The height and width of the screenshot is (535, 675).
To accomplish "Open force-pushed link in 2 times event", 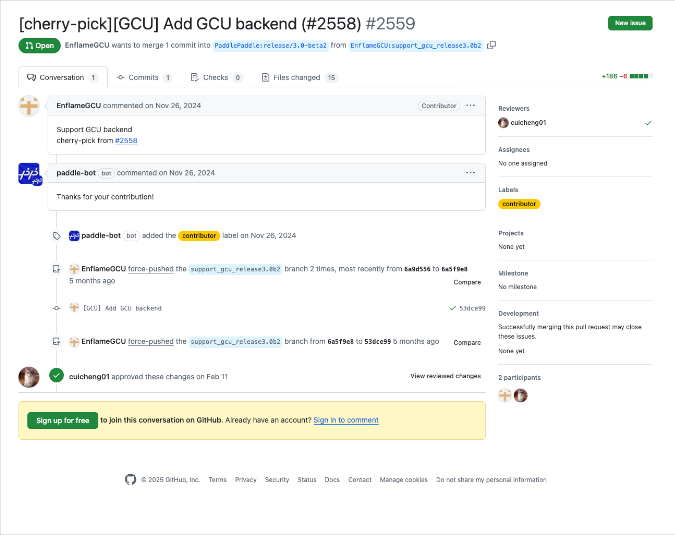I will pyautogui.click(x=151, y=269).
